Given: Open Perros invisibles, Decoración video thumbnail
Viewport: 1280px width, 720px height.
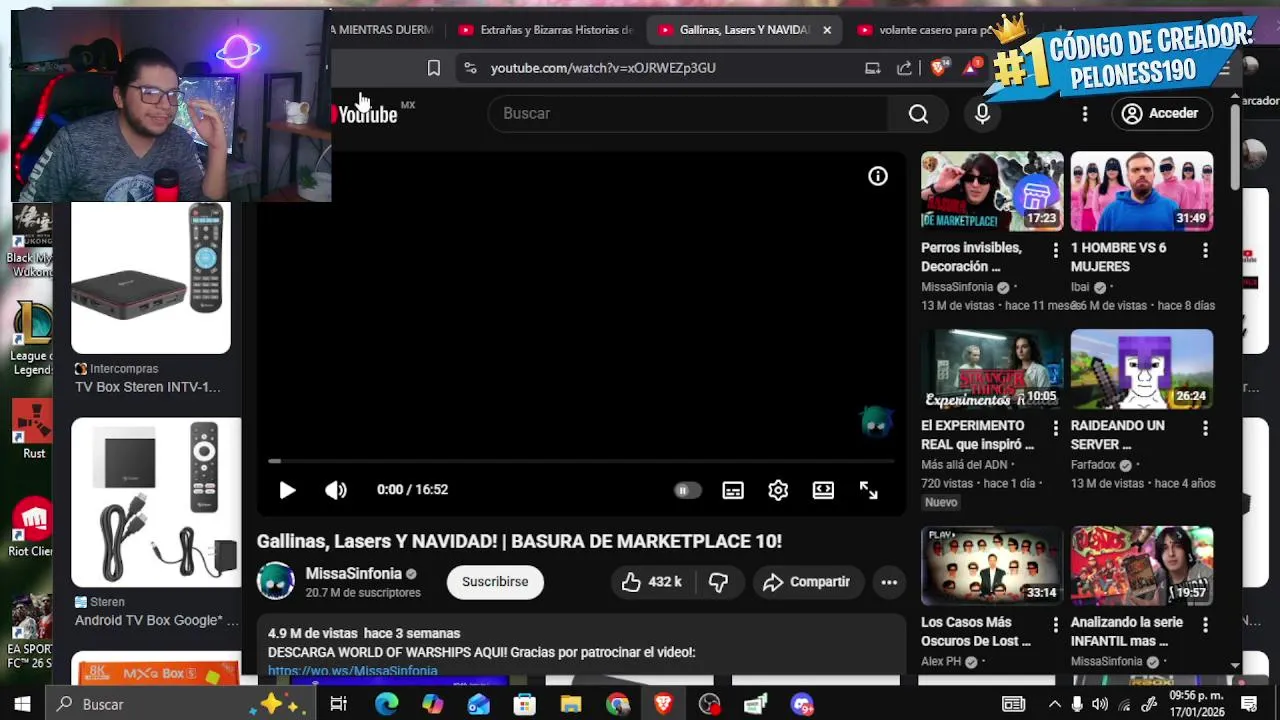Looking at the screenshot, I should [x=992, y=191].
